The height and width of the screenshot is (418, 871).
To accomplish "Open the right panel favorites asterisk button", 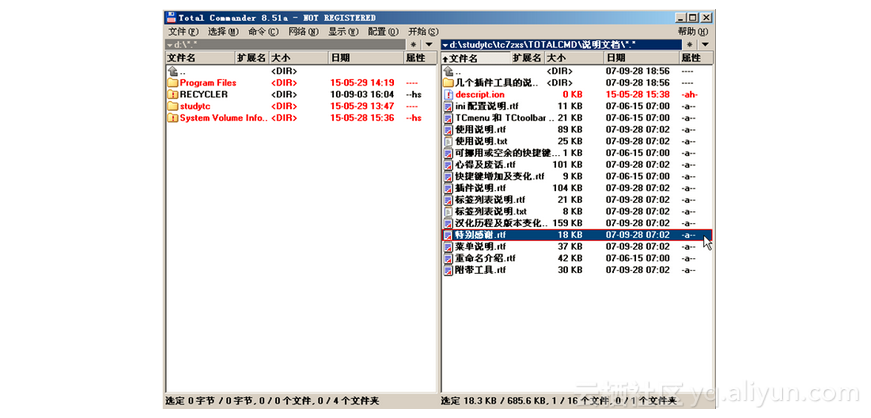I will pyautogui.click(x=689, y=44).
